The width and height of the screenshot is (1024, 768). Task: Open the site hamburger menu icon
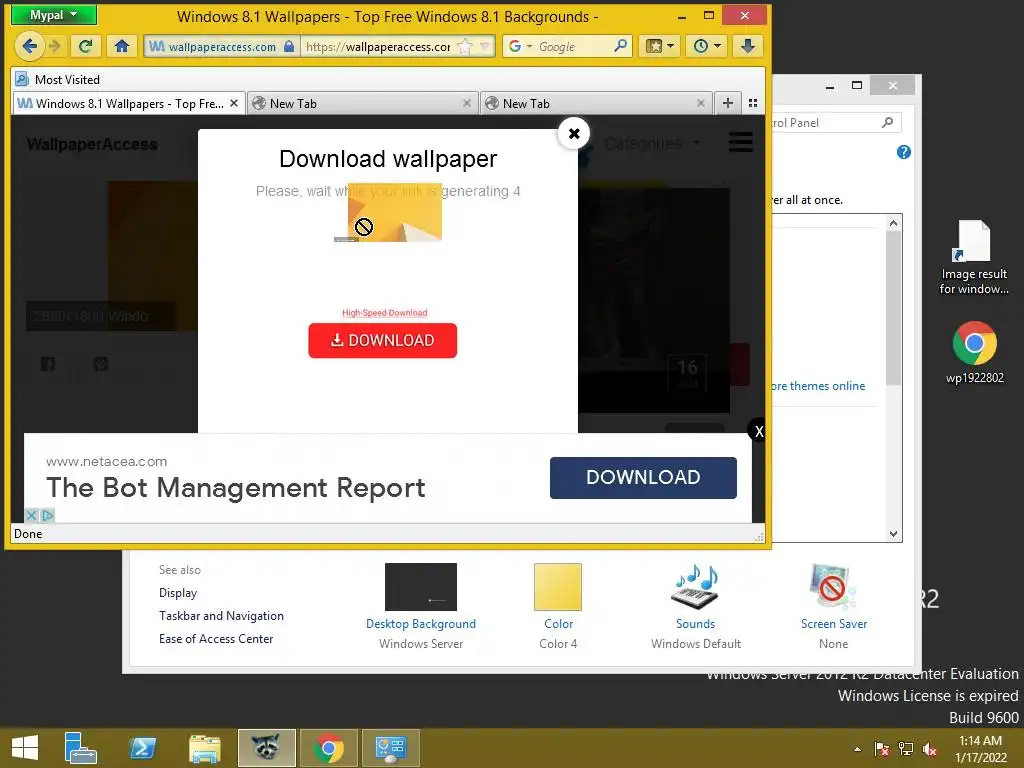(741, 142)
